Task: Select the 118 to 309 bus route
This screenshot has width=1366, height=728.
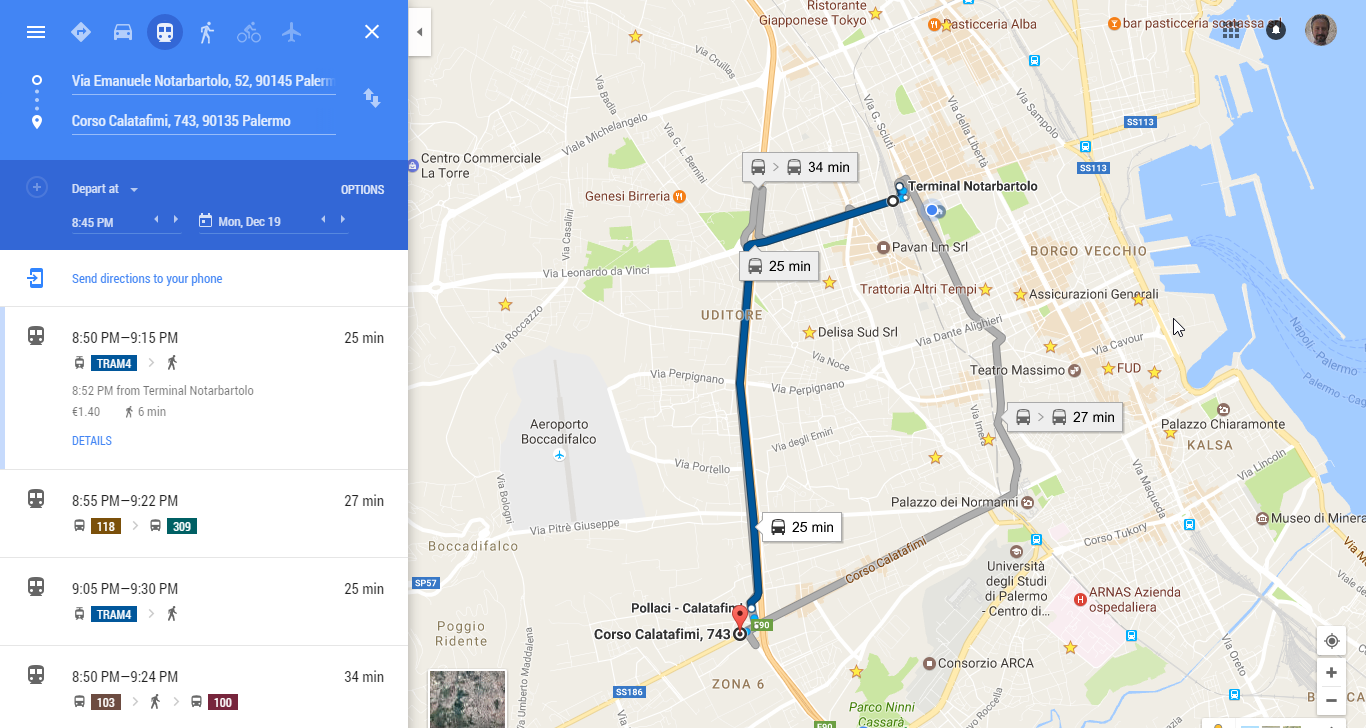Action: [x=204, y=513]
